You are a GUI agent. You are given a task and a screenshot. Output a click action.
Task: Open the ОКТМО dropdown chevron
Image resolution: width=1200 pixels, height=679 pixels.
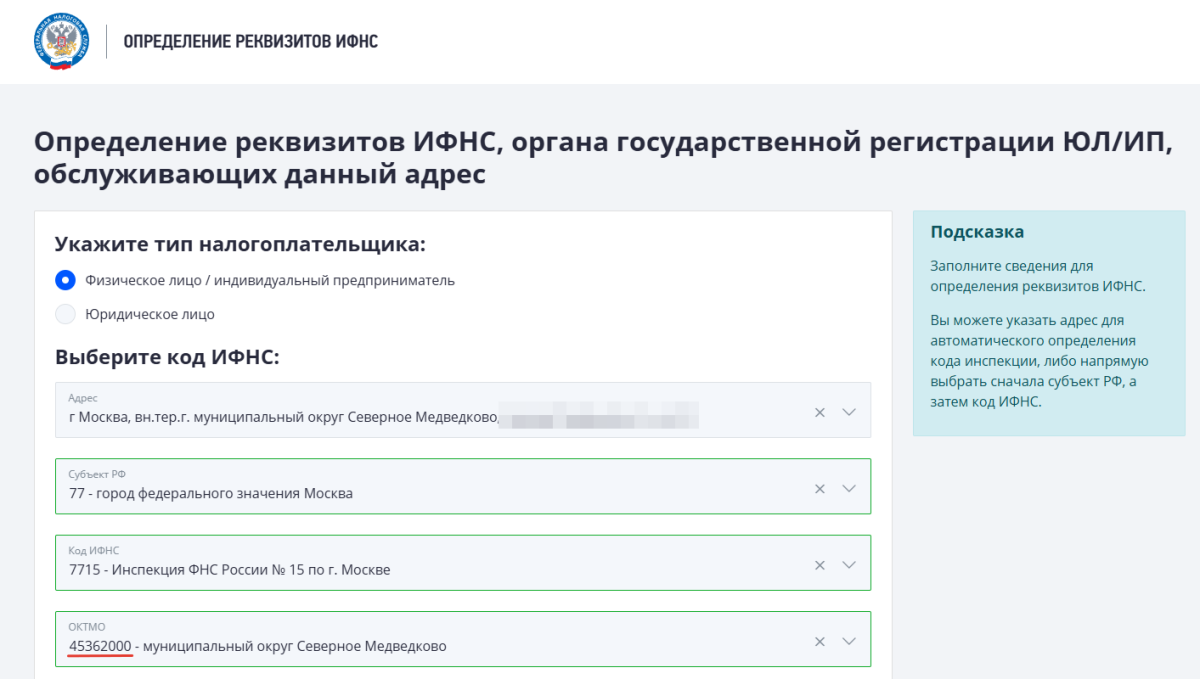(x=849, y=641)
